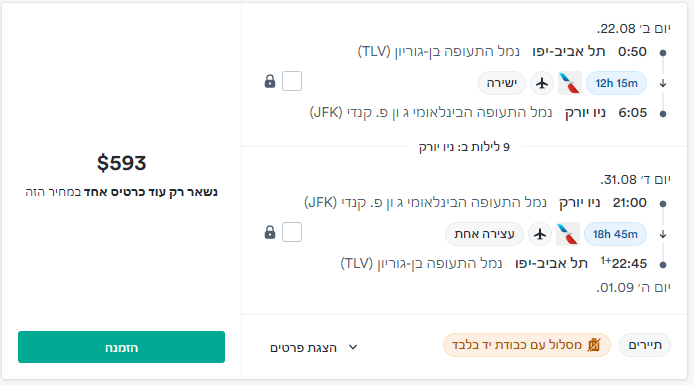Click the outbound down arrow icon

pos(663,83)
